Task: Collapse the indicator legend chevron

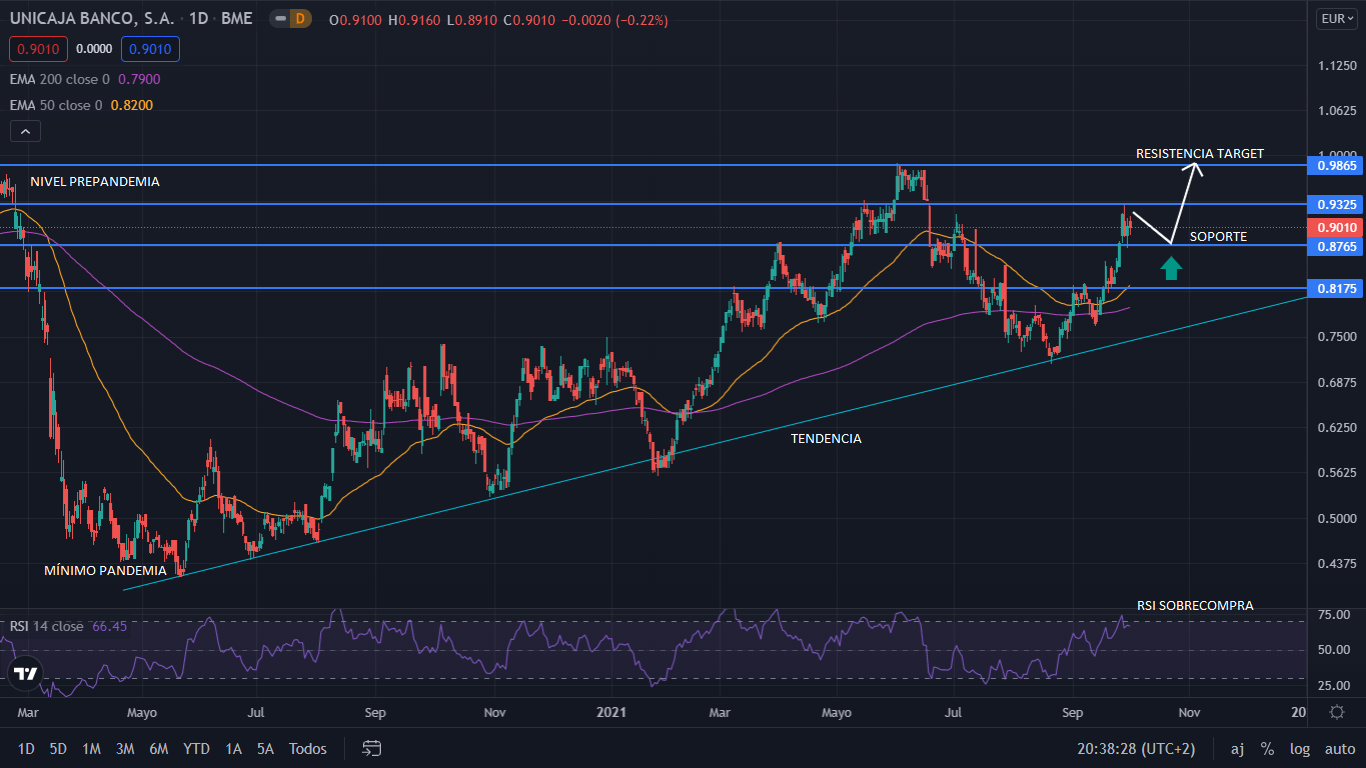Action: [25, 131]
